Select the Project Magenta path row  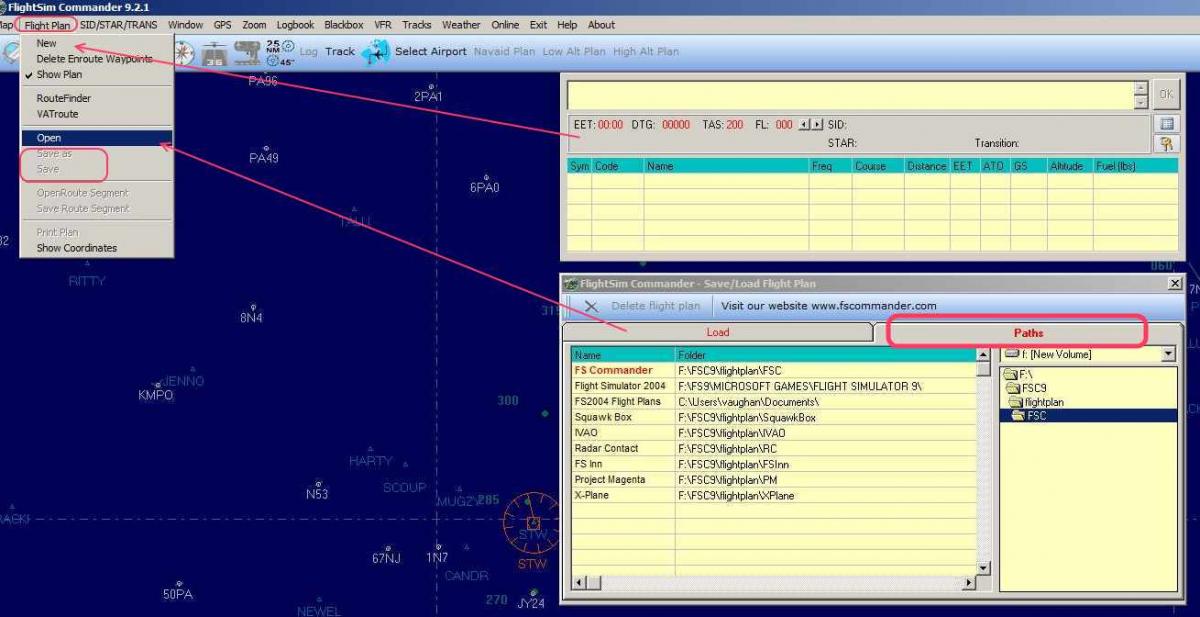pyautogui.click(x=772, y=479)
